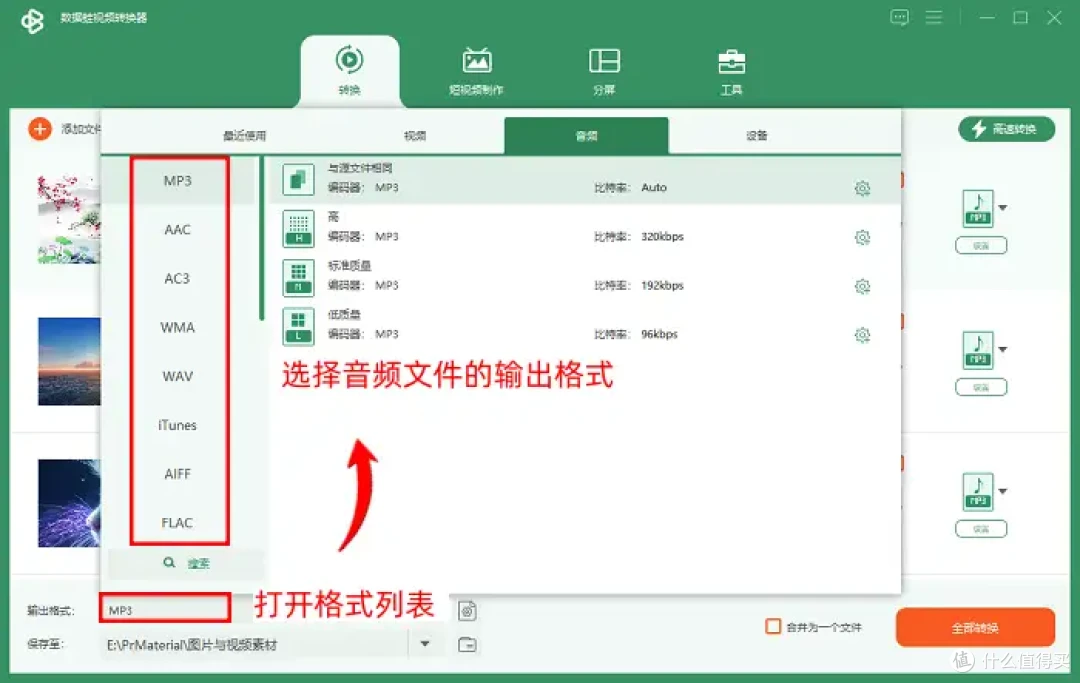Expand the third file's format dropdown arrow
The image size is (1080, 683).
(x=1003, y=491)
